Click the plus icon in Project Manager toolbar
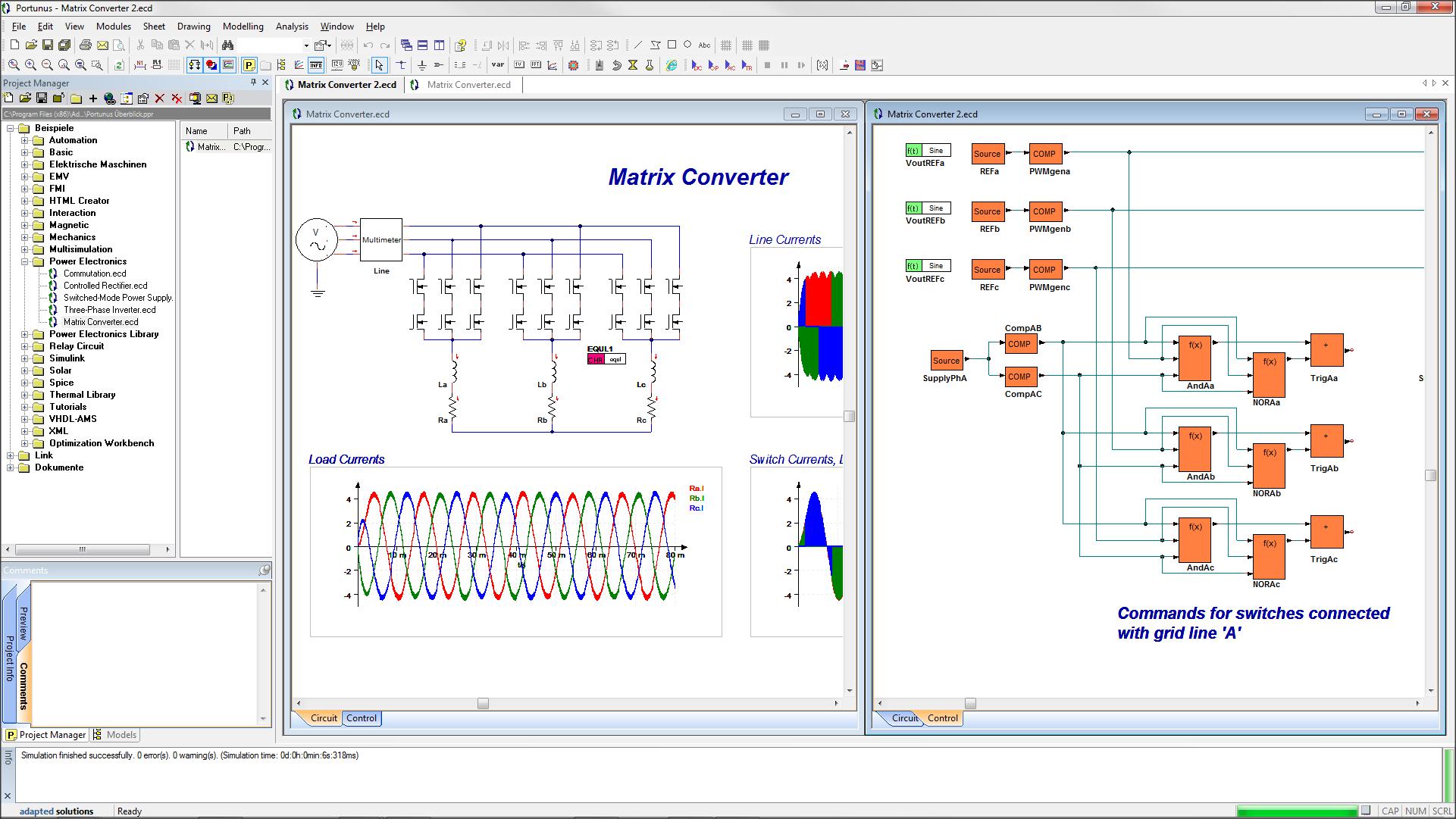The width and height of the screenshot is (1456, 819). pyautogui.click(x=93, y=98)
